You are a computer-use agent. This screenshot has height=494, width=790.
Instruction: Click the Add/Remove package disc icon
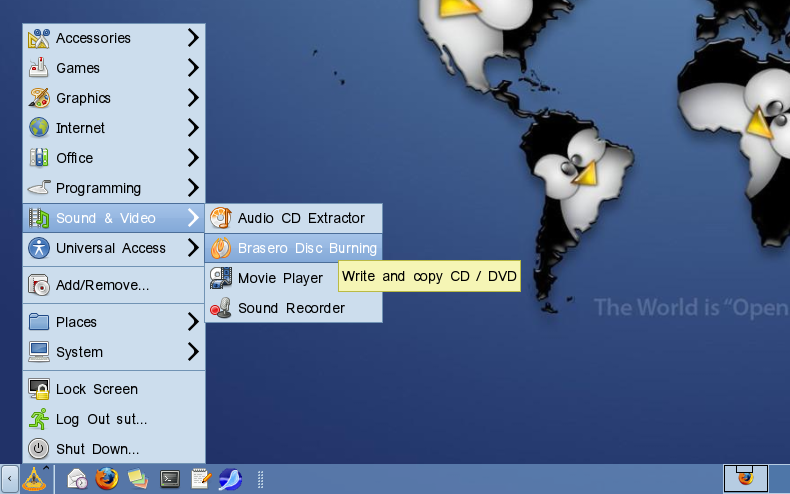click(x=39, y=285)
